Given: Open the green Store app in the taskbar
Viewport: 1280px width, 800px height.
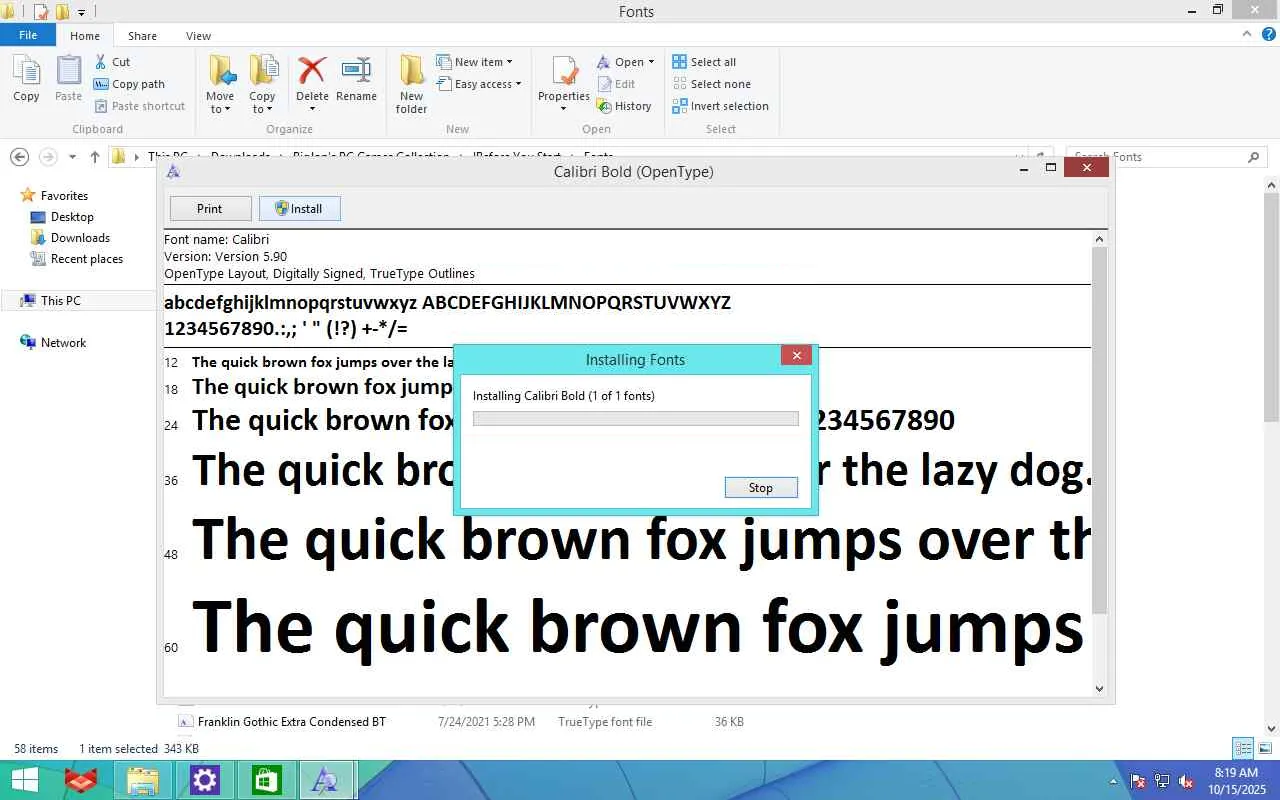Looking at the screenshot, I should 267,780.
